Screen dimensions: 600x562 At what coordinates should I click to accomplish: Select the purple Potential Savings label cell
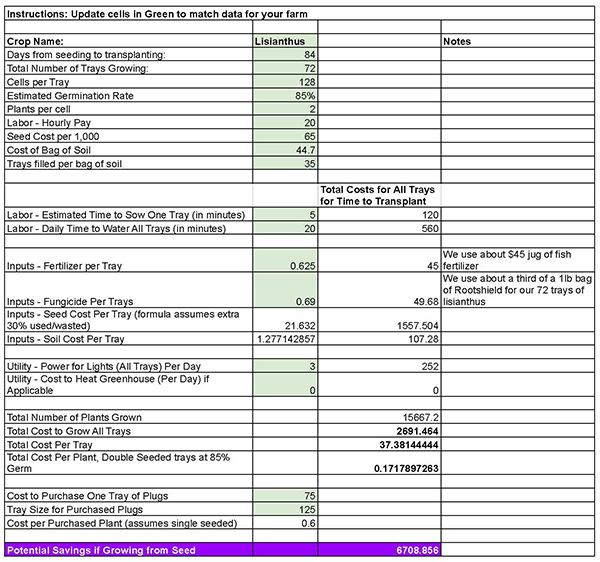click(x=128, y=550)
